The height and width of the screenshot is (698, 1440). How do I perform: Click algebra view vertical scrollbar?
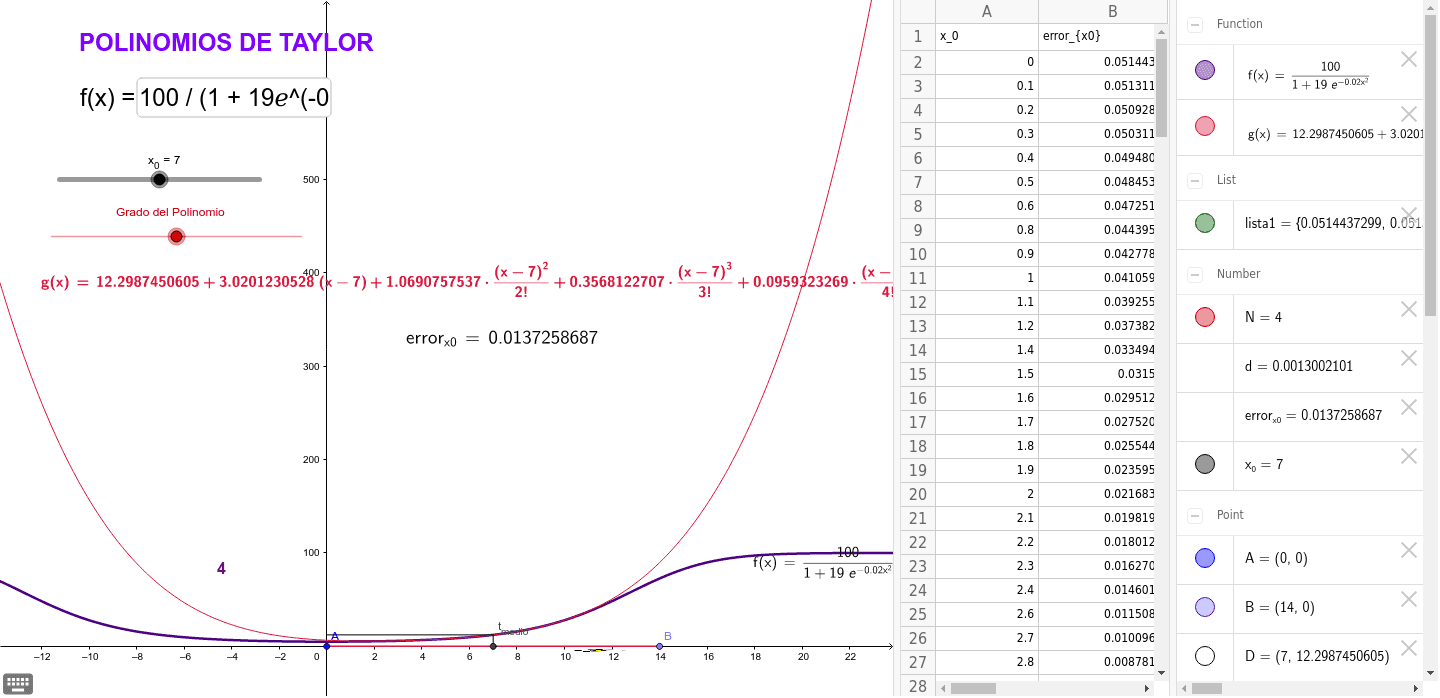[x=1430, y=165]
